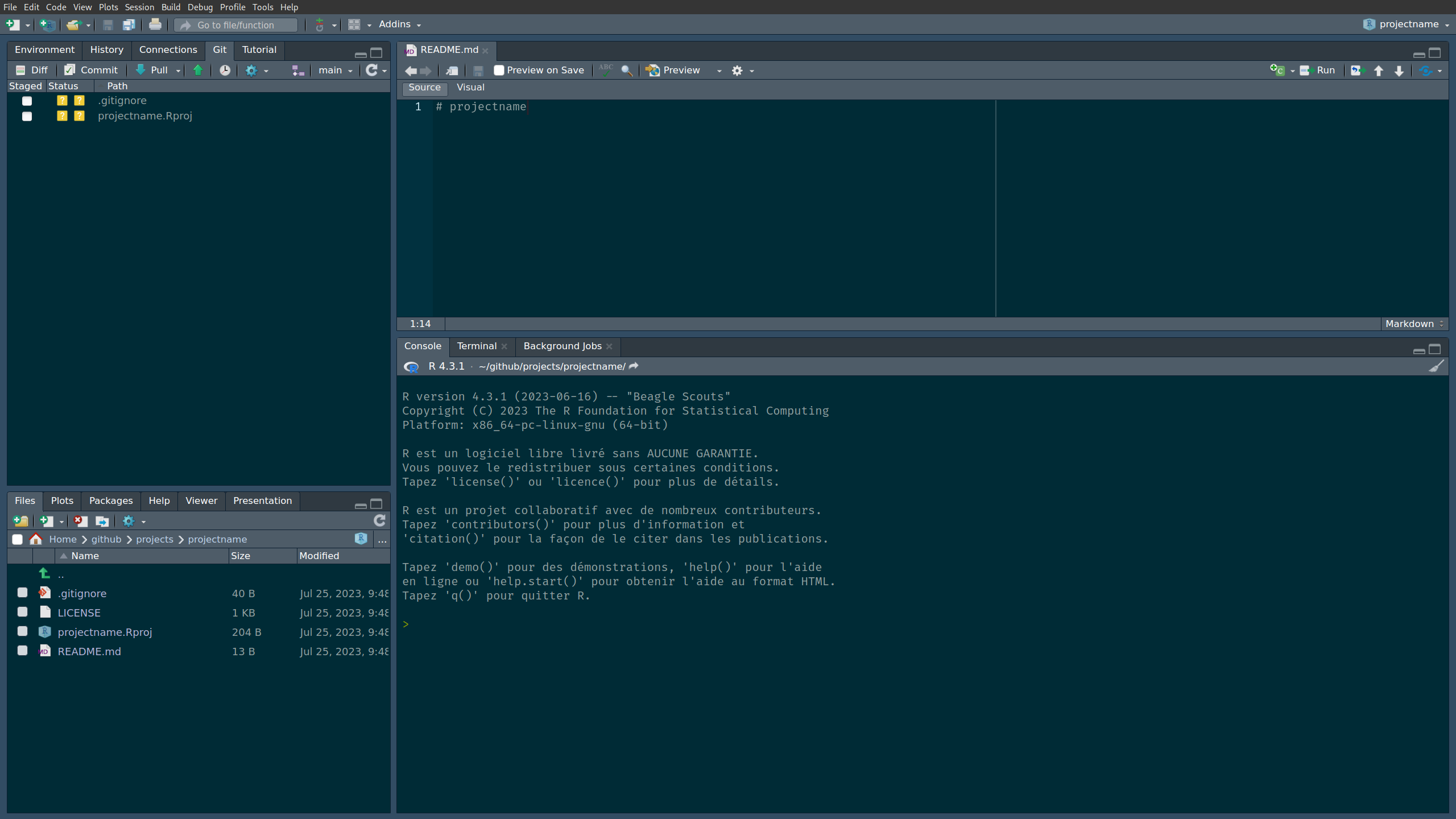Click the Go to file/function field
Screen dimensions: 1456x819
click(x=235, y=25)
